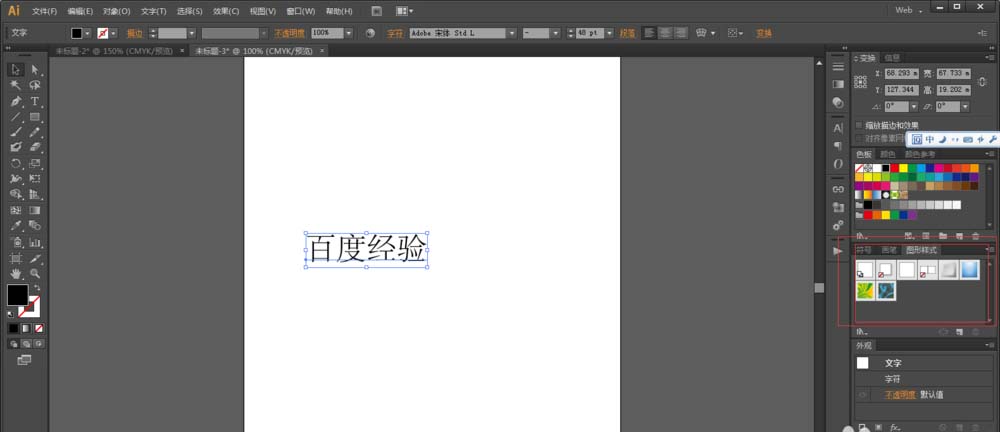
Task: Toggle constrain width and height proportions link
Action: pyautogui.click(x=981, y=82)
